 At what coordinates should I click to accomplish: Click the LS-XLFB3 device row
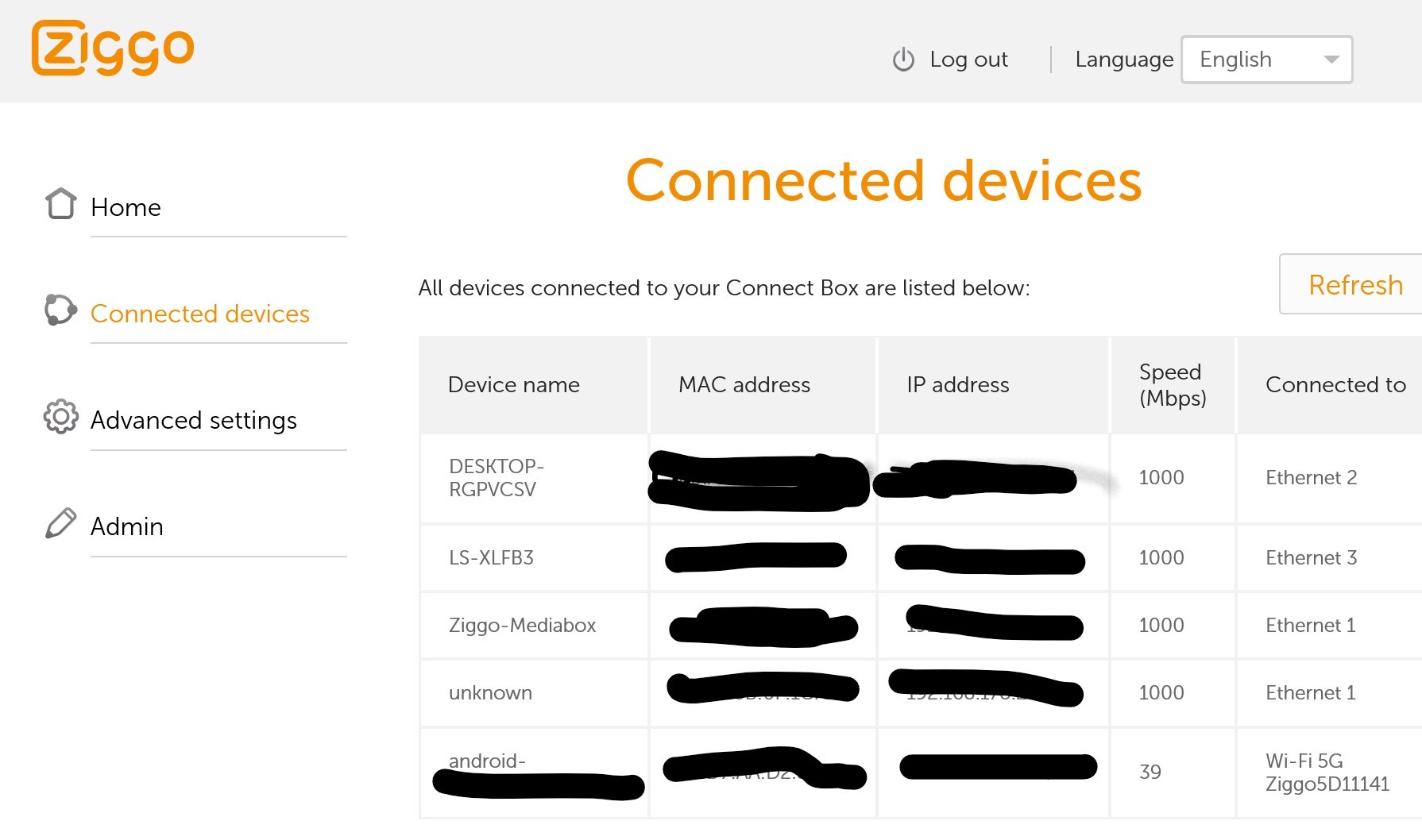491,557
